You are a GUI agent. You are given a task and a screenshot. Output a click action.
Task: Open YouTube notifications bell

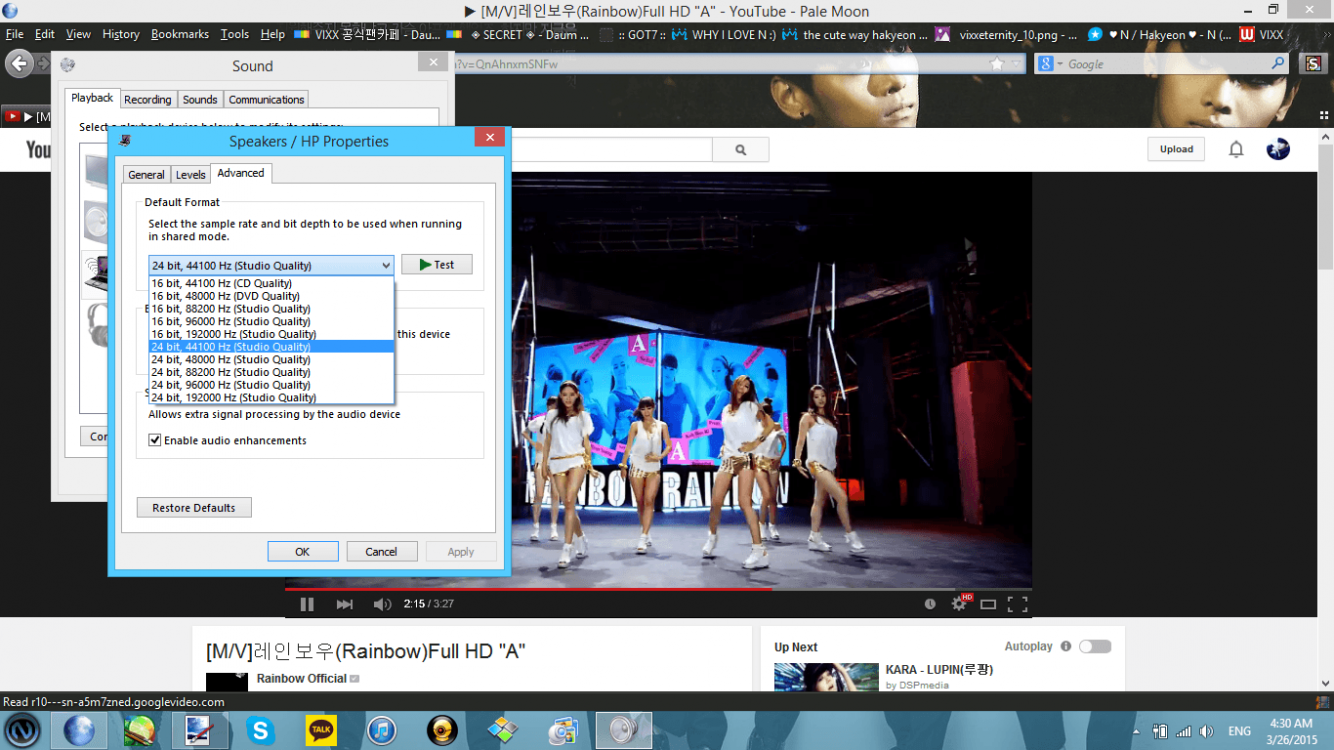coord(1236,148)
